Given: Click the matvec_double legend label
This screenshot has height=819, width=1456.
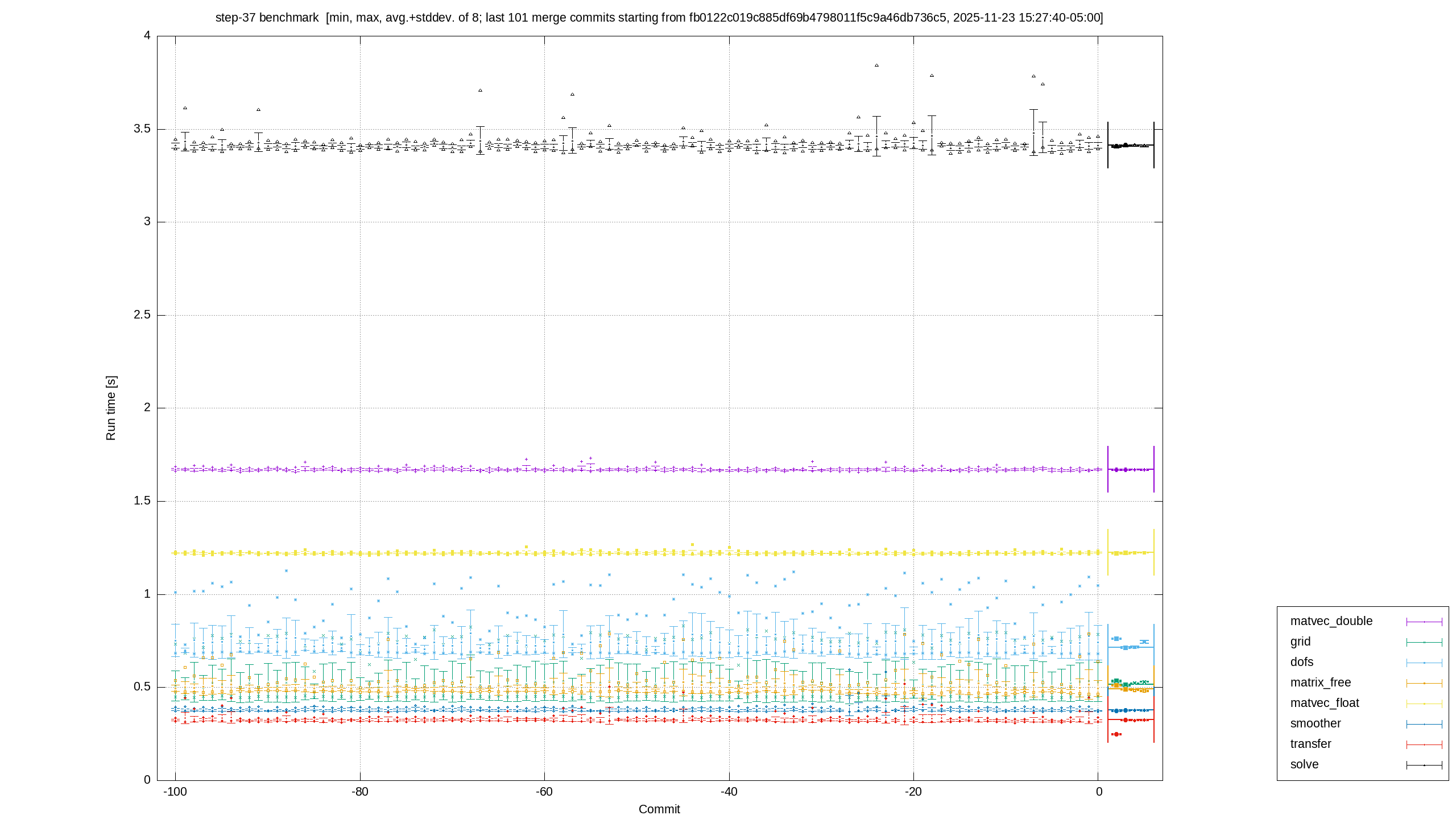Looking at the screenshot, I should tap(1331, 621).
